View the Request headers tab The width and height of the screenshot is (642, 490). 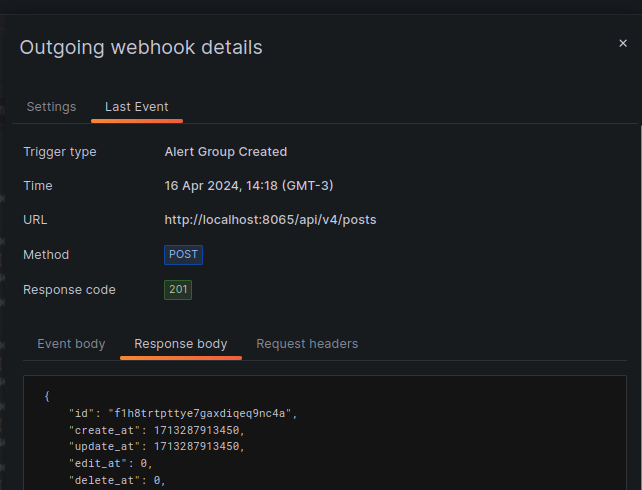point(307,344)
